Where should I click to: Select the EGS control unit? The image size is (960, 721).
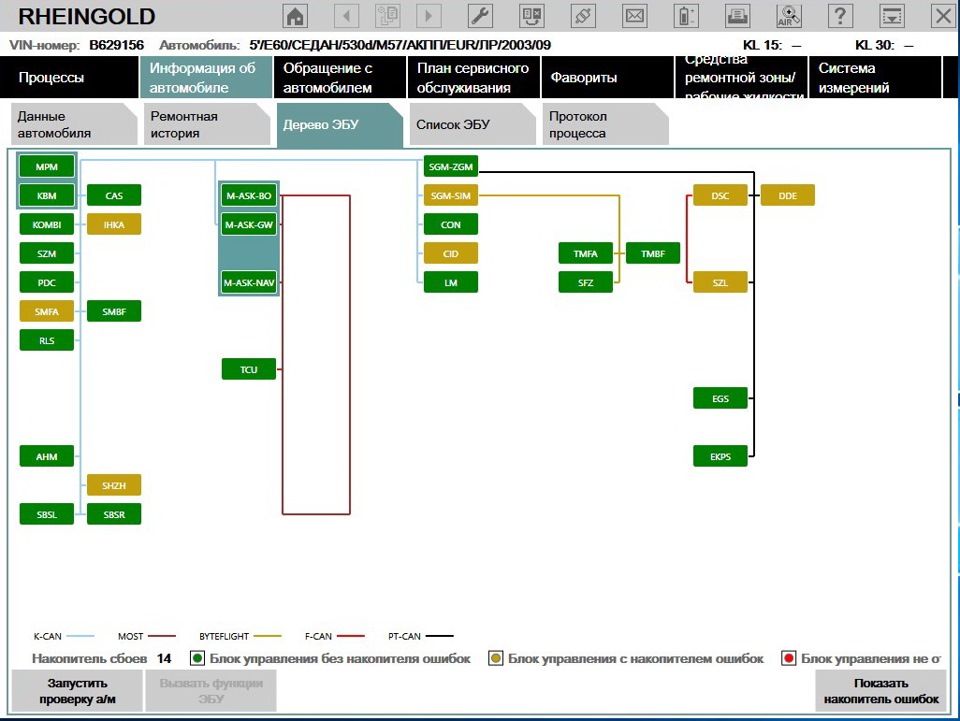point(720,398)
